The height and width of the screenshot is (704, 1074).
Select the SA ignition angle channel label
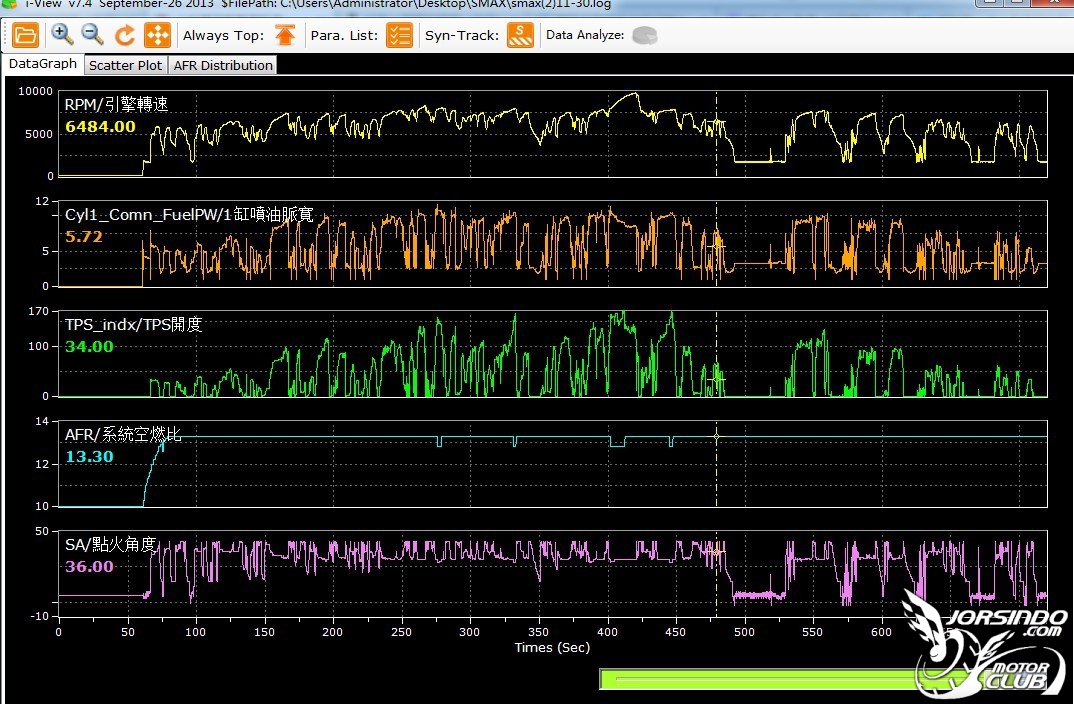point(110,544)
